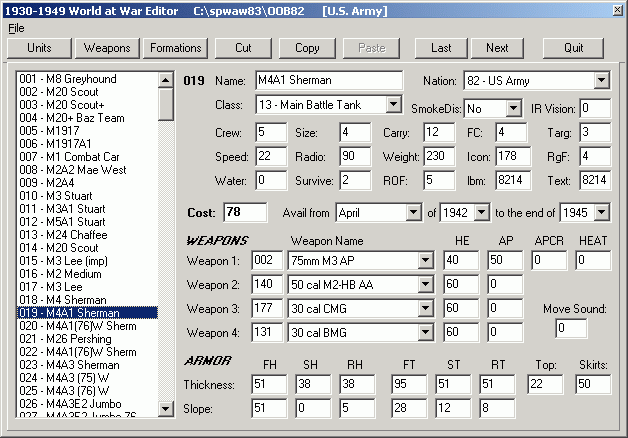Open the Weapons editor
The height and width of the screenshot is (438, 628).
click(x=107, y=48)
